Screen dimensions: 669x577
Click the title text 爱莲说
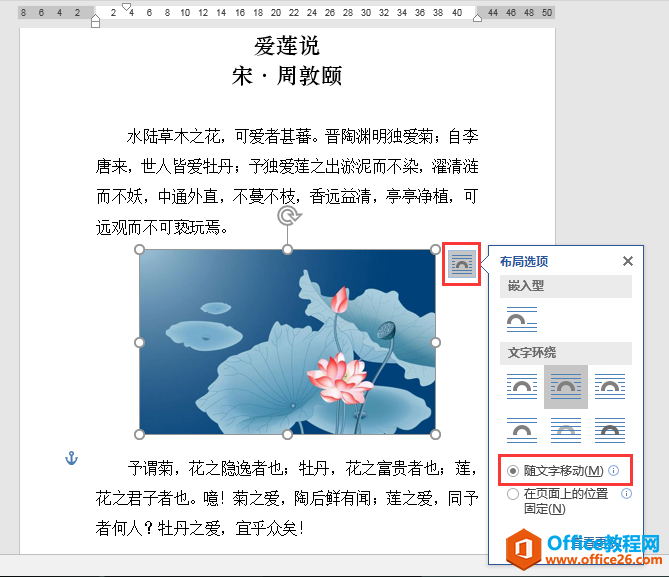click(x=287, y=46)
